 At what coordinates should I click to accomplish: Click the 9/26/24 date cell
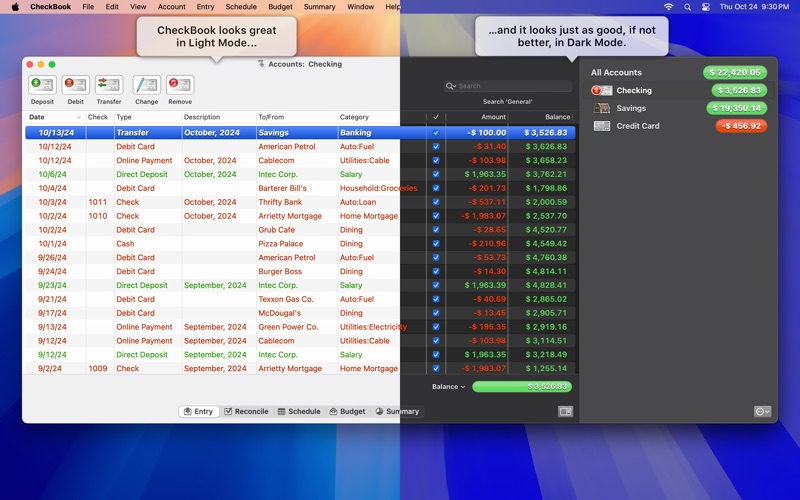point(52,258)
